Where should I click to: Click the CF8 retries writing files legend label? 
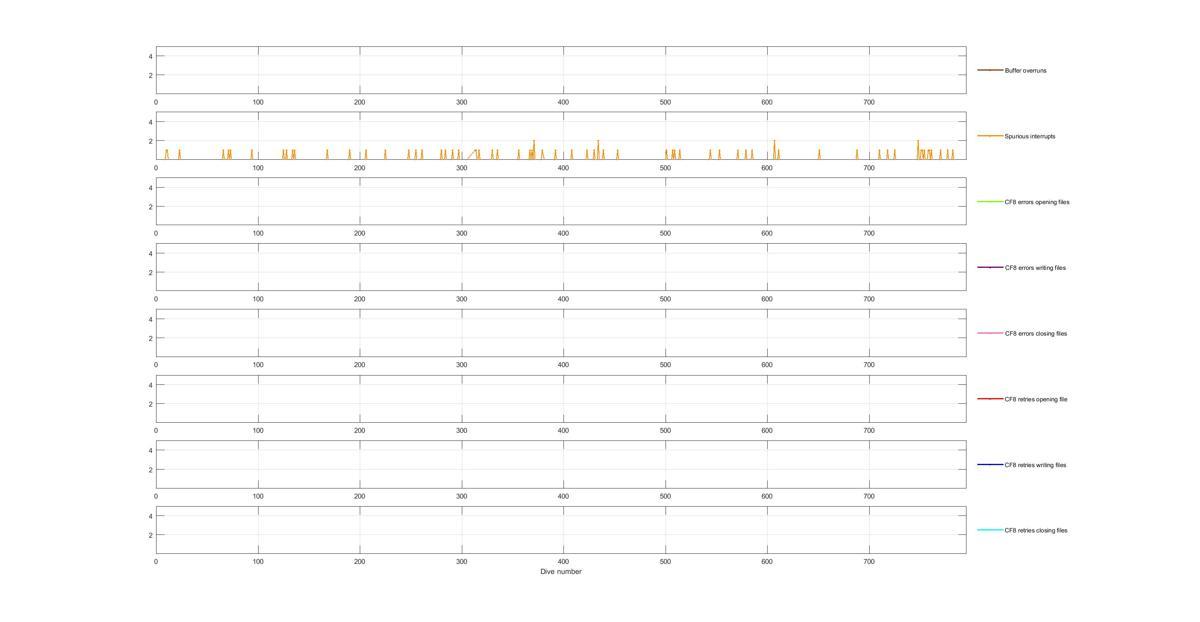pos(1036,465)
